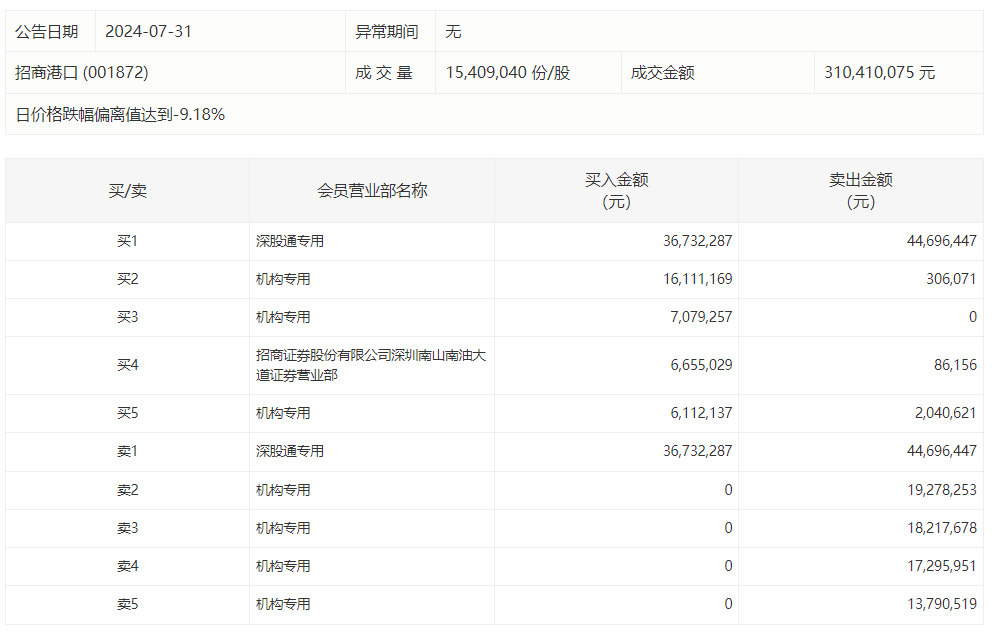Select buy amount 36,732,287 in 卖1 row

coord(697,452)
